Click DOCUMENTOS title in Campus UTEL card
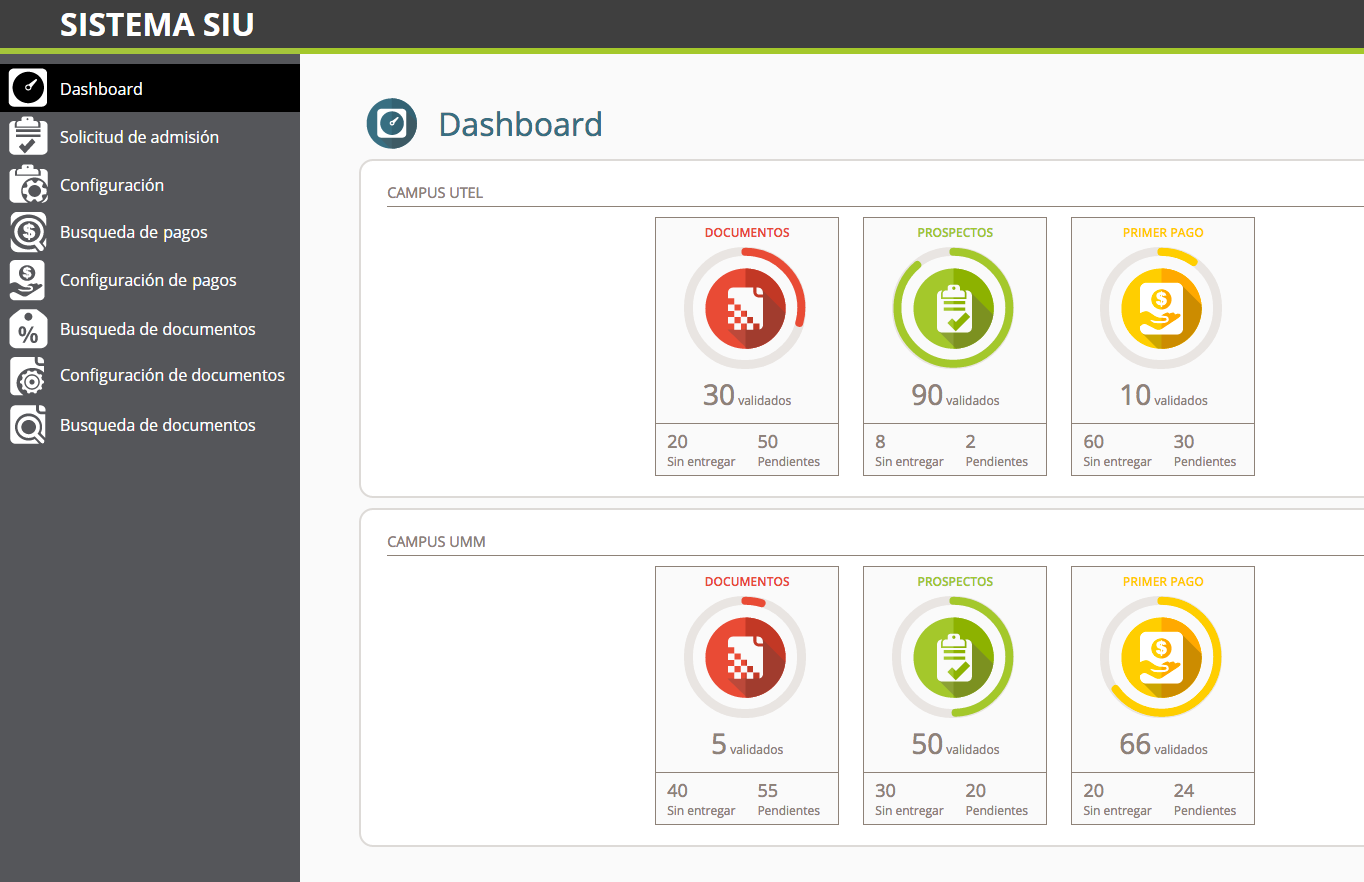This screenshot has width=1364, height=882. pos(747,232)
